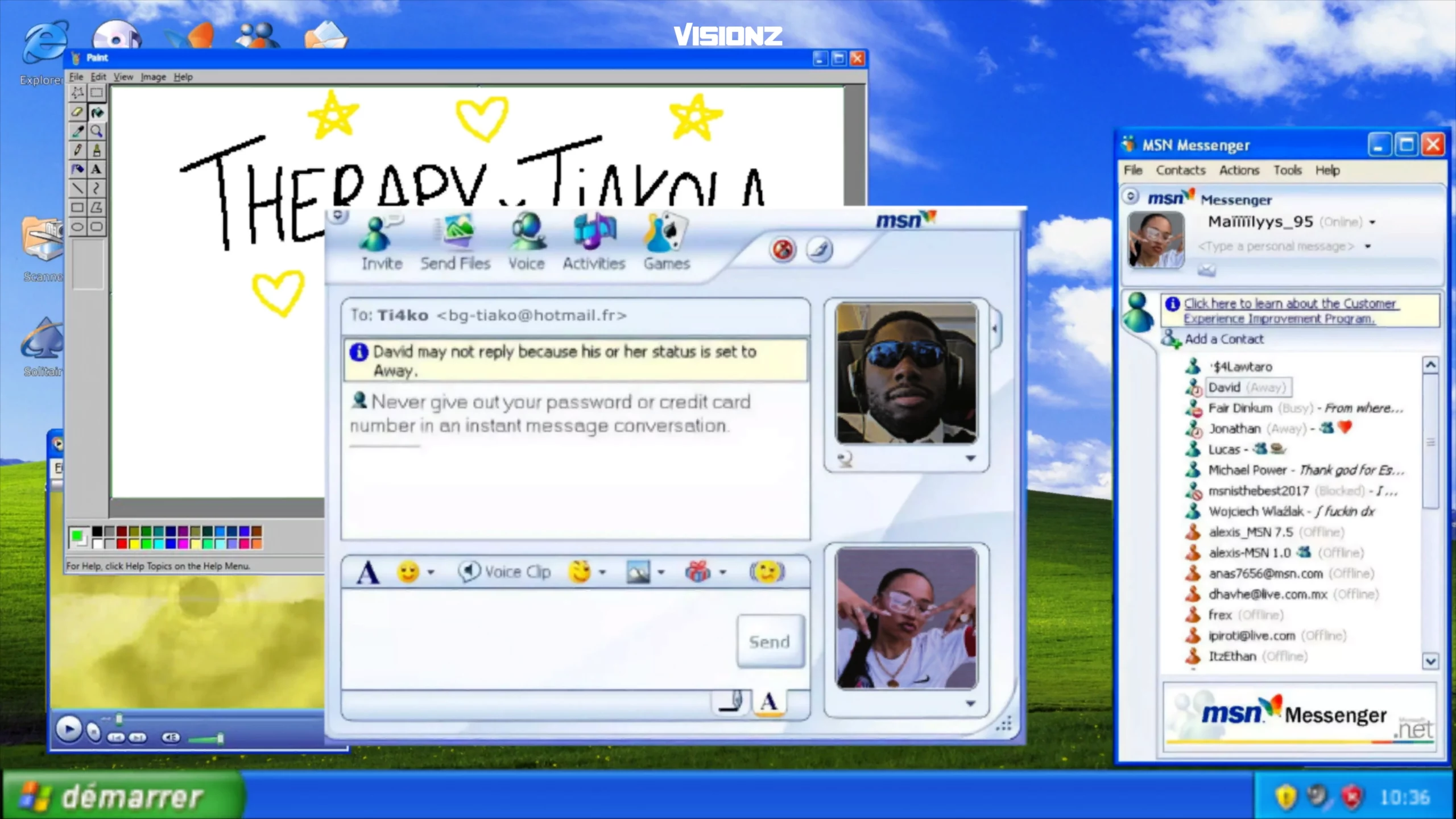Screen dimensions: 1456x819
Task: Open Activities in the chat toolbar
Action: [594, 243]
